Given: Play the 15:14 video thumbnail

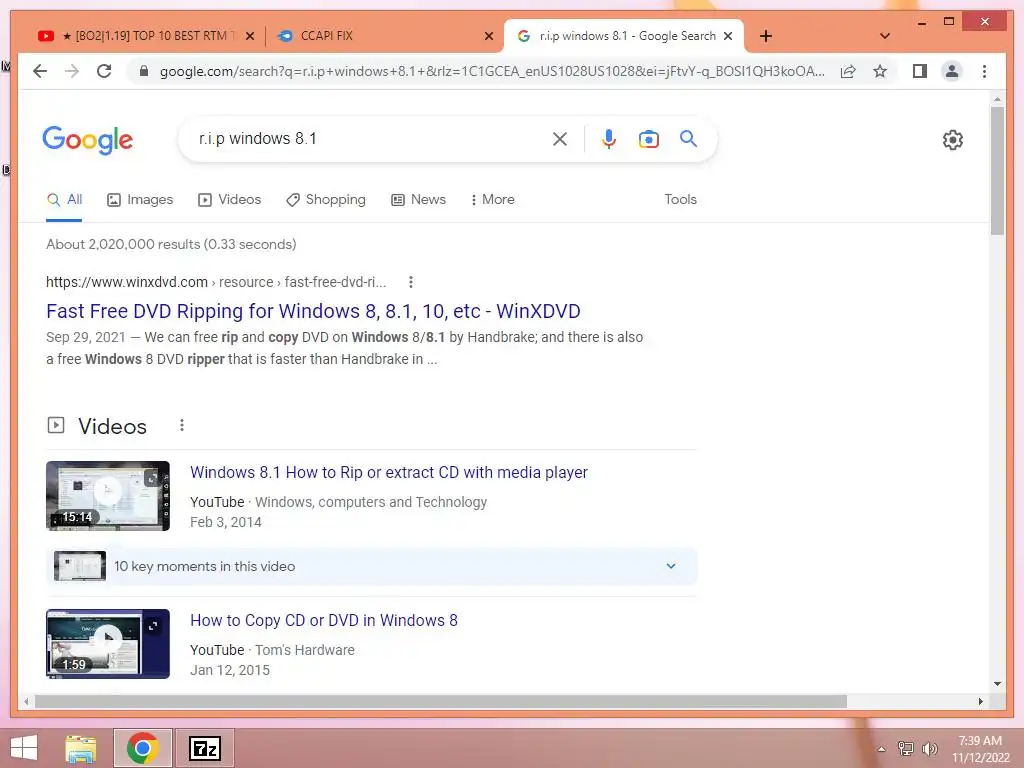Looking at the screenshot, I should pos(108,496).
